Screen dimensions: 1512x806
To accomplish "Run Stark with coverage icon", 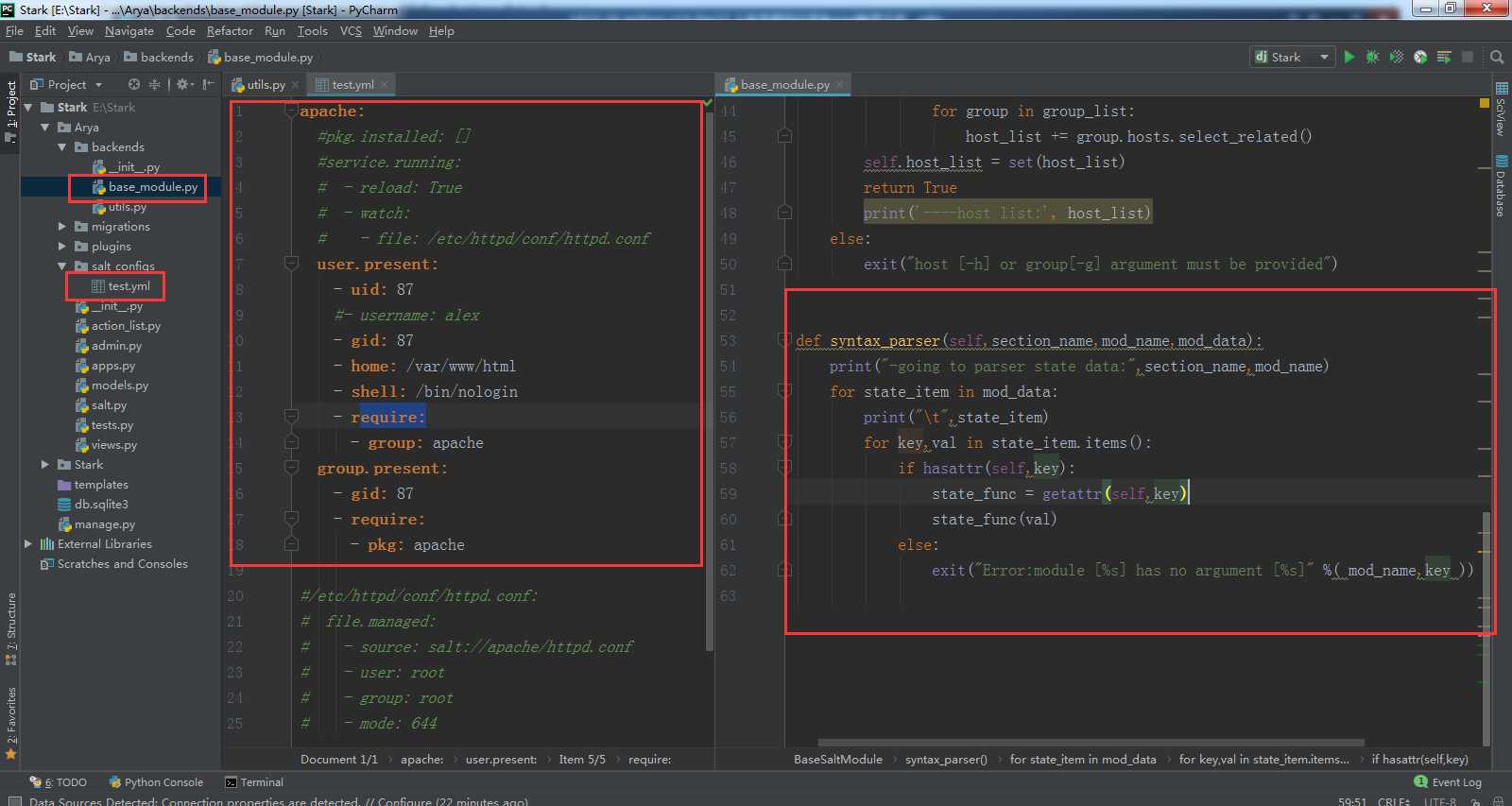I will (1396, 57).
